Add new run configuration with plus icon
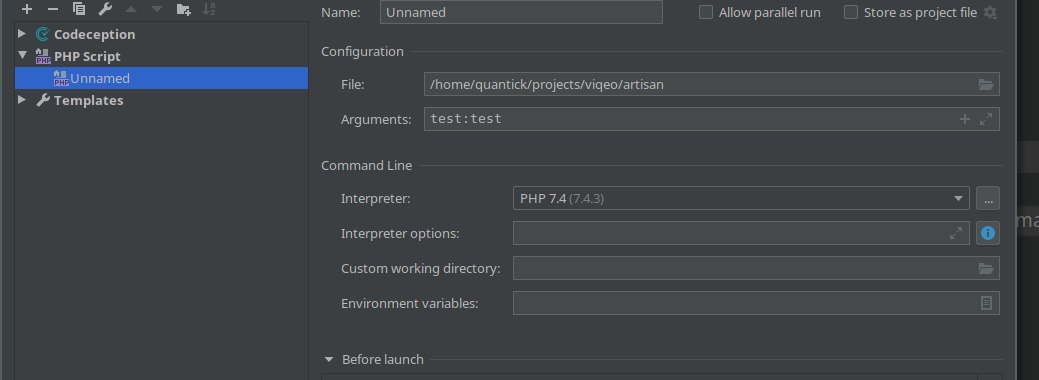Screen dimensions: 1039x380 click(x=27, y=9)
